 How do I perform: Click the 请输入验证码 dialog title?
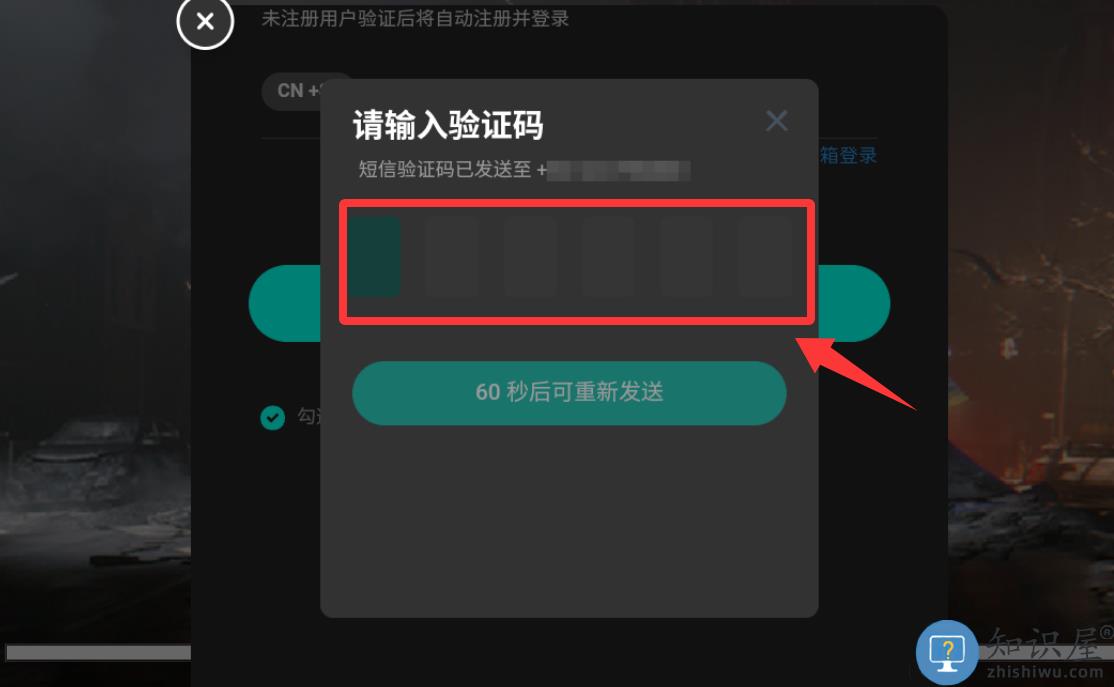[448, 125]
